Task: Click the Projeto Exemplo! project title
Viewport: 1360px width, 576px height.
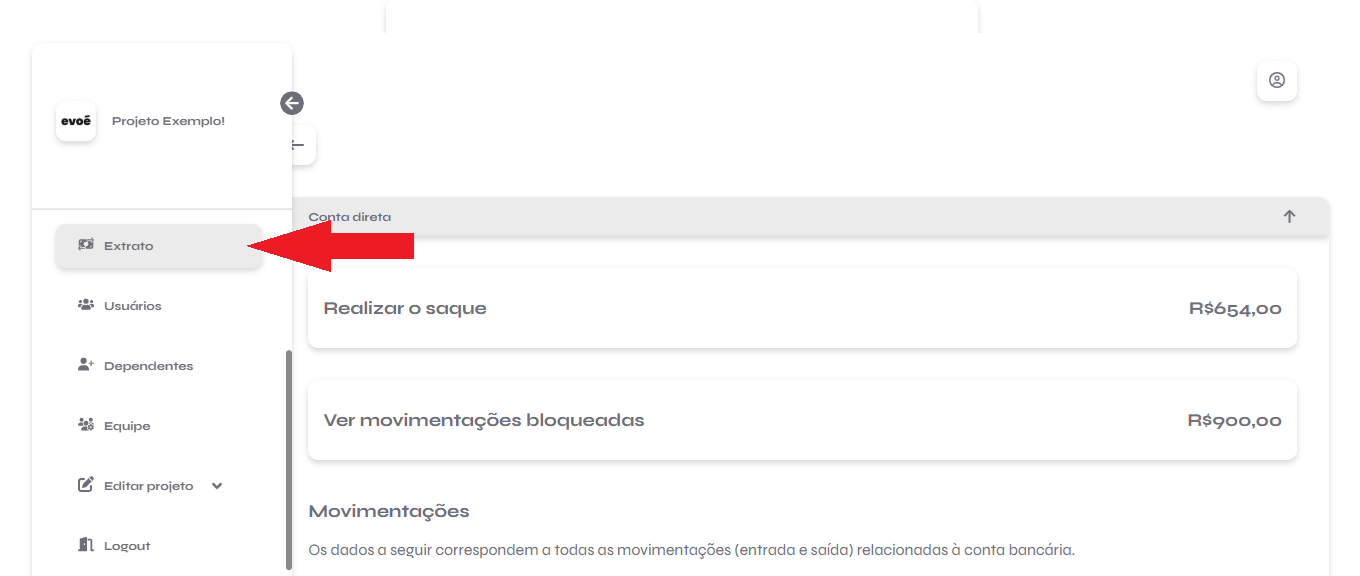Action: click(x=168, y=121)
